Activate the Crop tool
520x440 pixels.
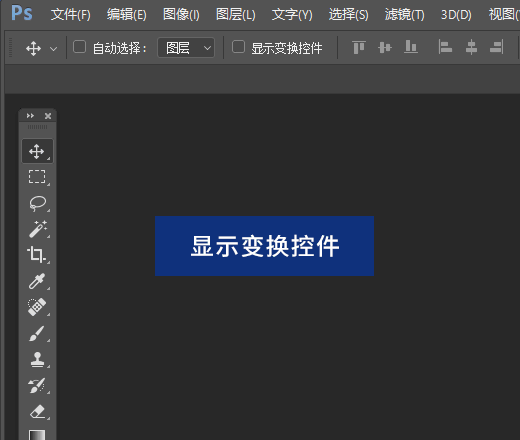point(37,255)
